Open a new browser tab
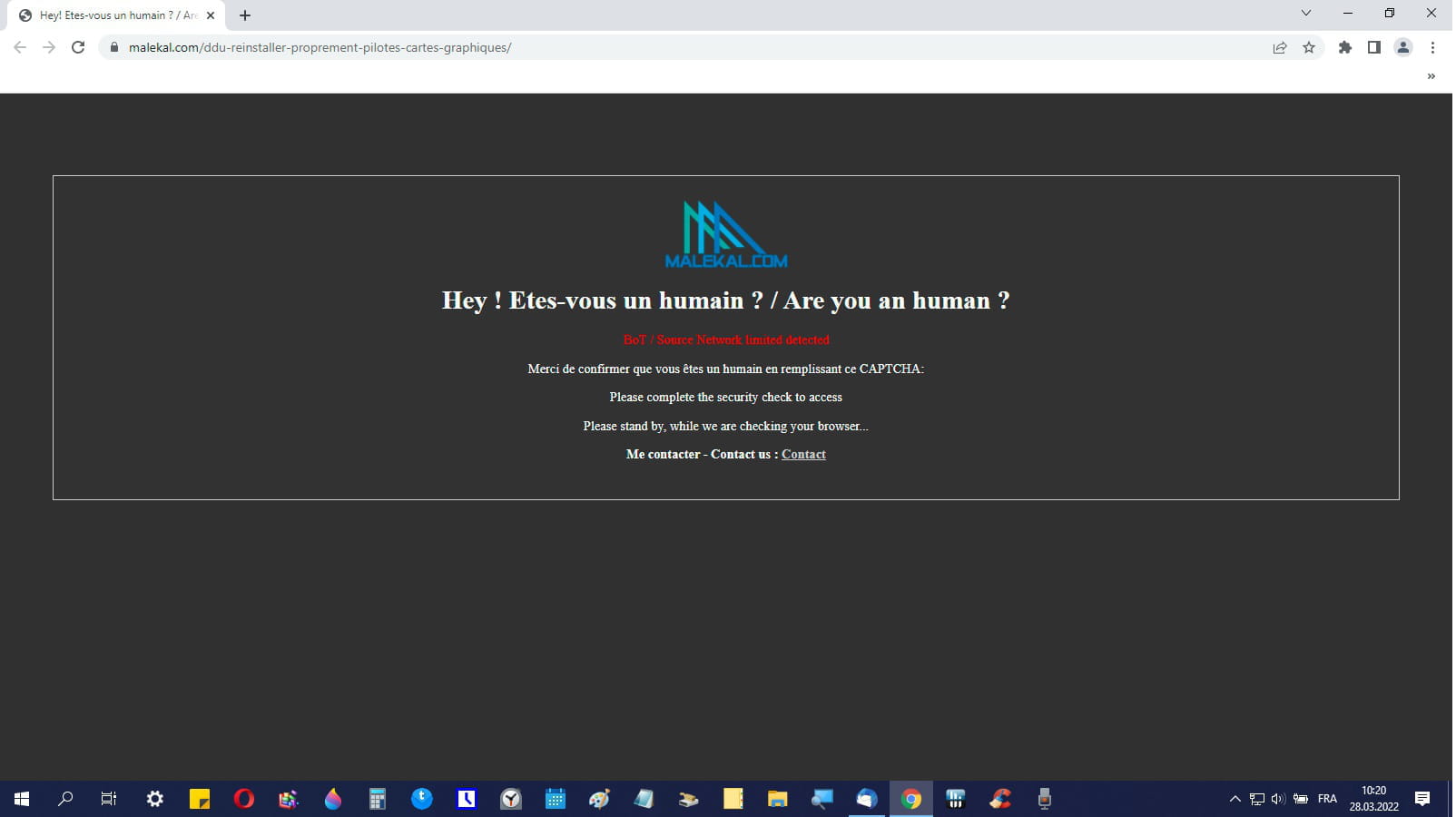Screen dimensions: 1456x817 [x=245, y=15]
